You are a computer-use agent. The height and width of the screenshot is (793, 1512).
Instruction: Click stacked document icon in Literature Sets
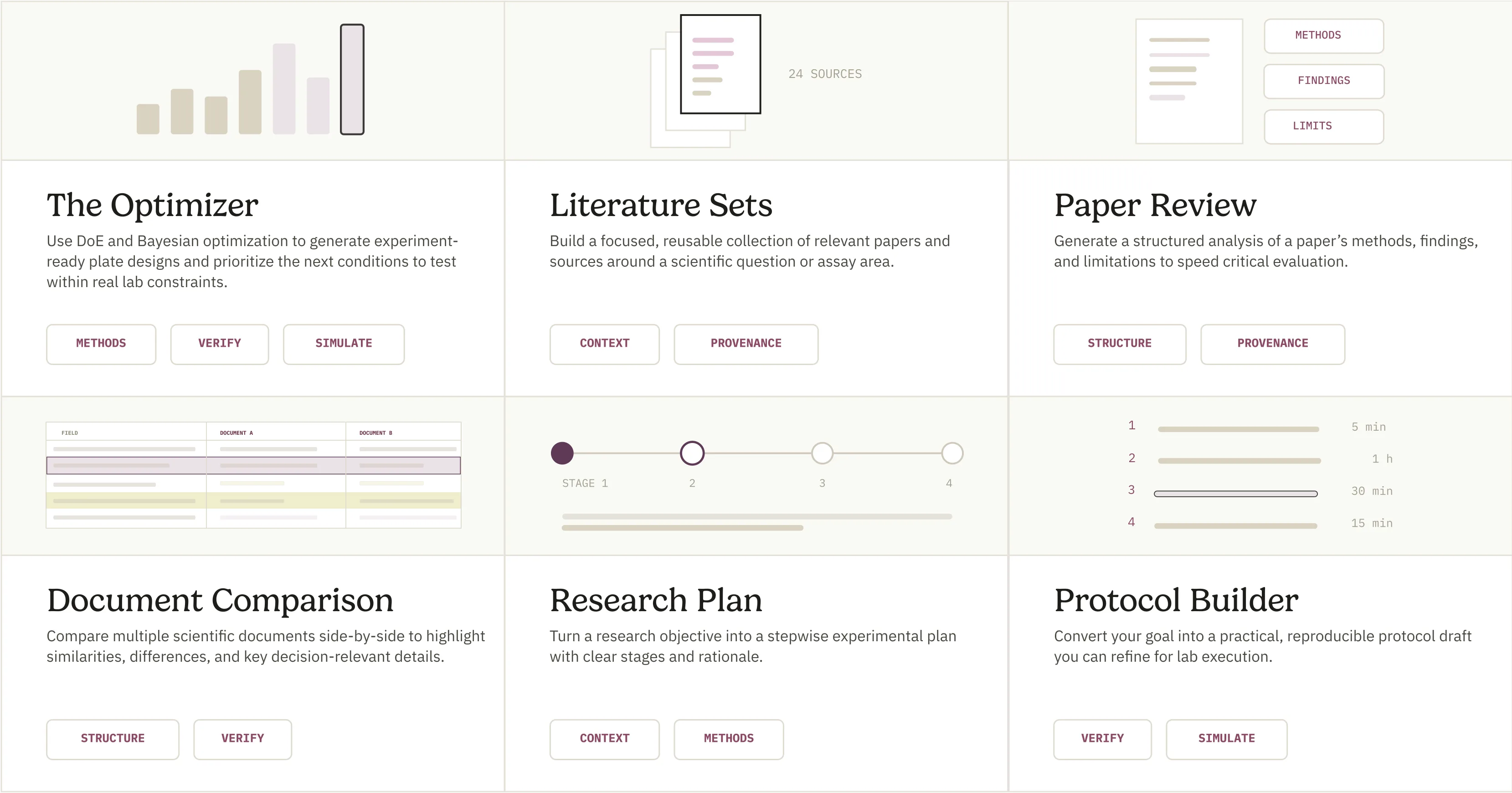pos(705,80)
